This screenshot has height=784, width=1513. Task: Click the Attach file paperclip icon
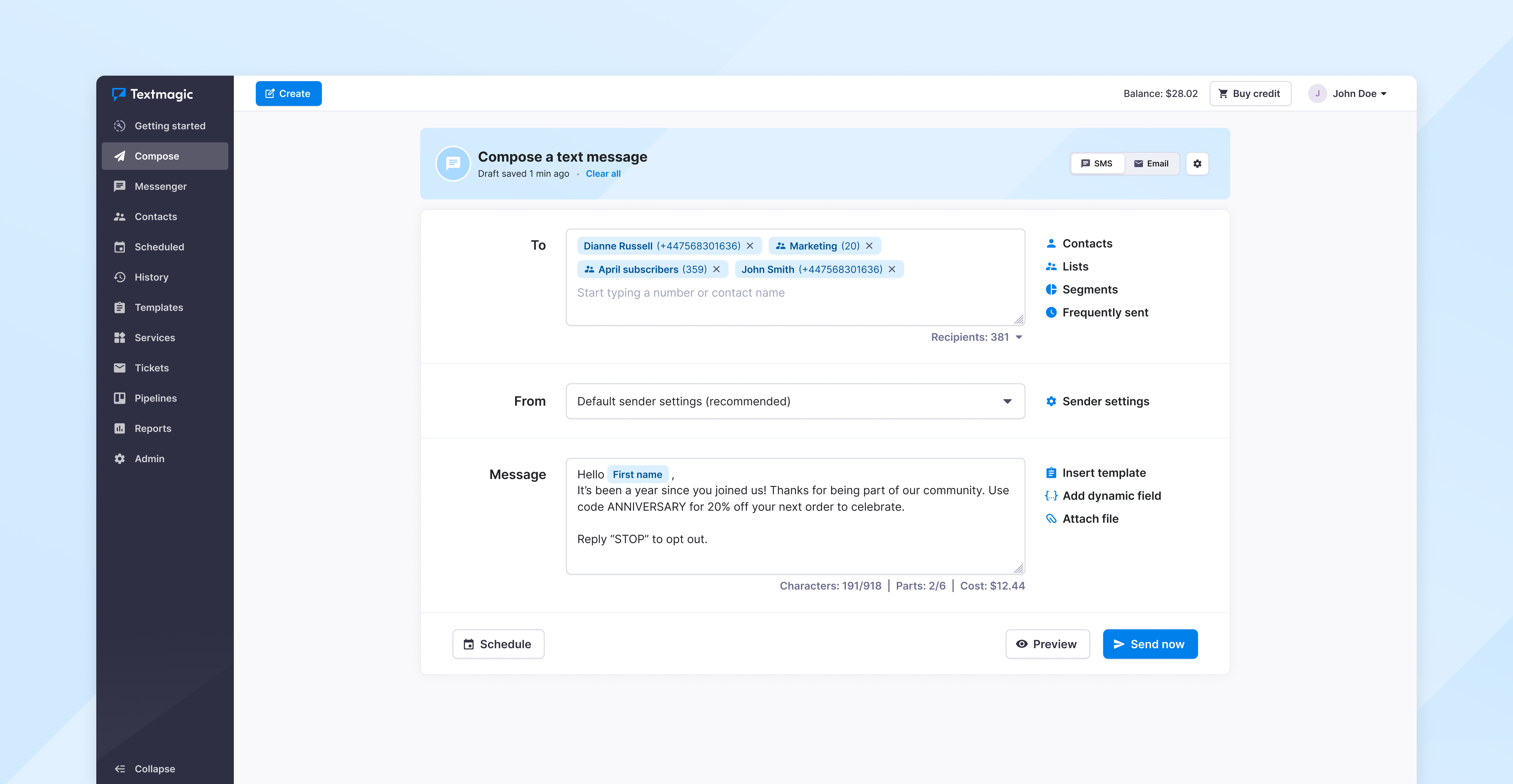pos(1051,519)
